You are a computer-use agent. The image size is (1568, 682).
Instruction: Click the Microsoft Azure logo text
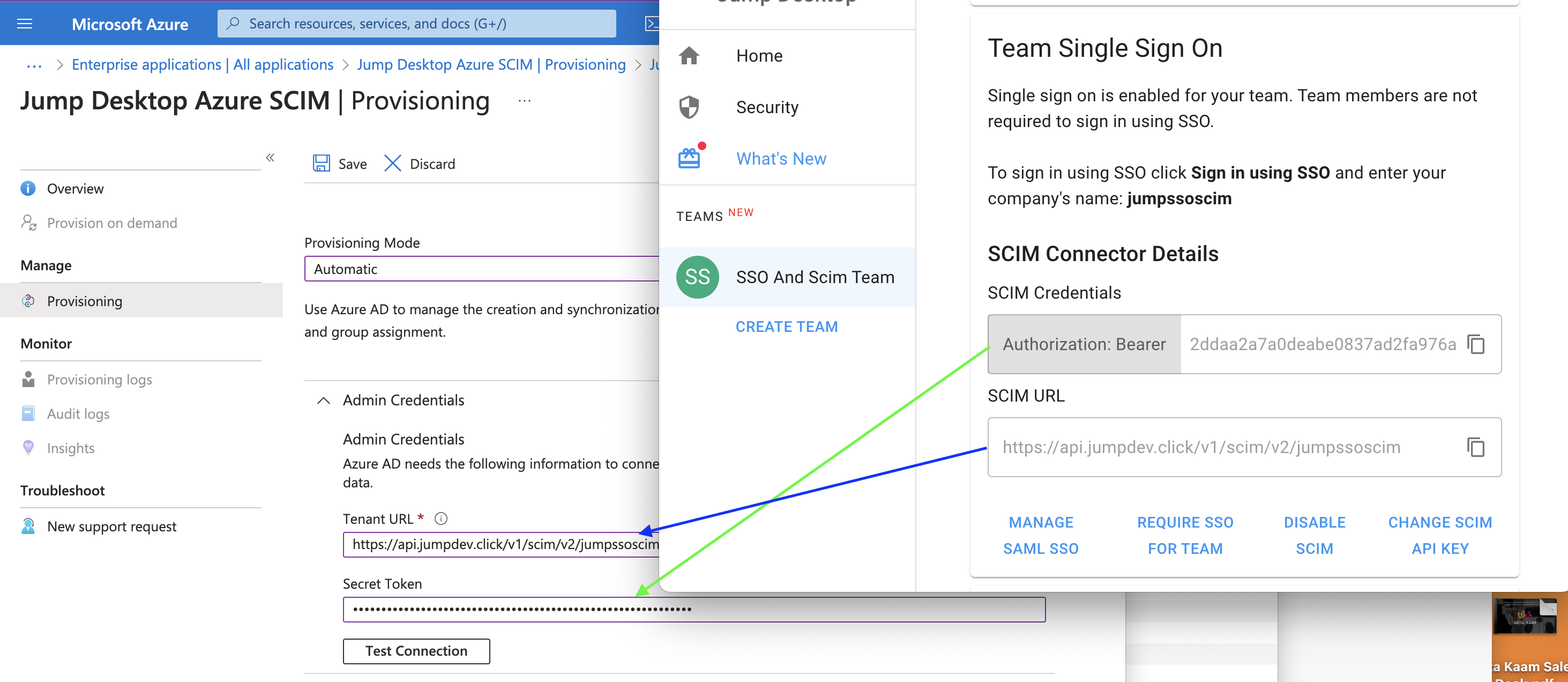click(130, 24)
